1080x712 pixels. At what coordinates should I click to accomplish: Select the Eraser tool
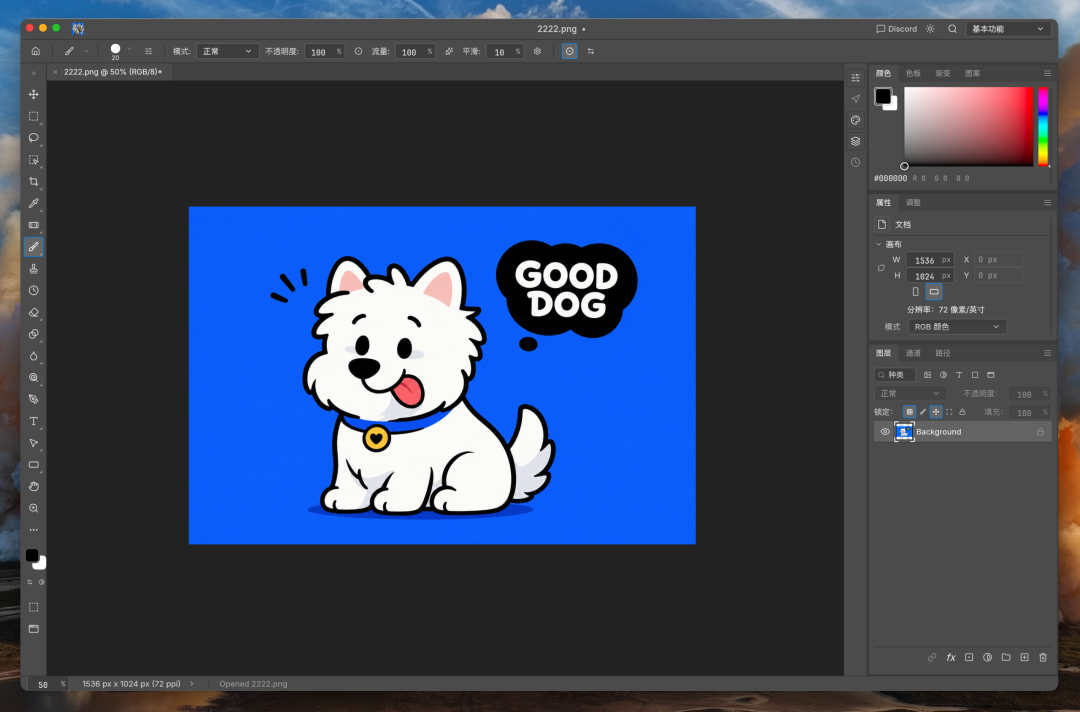pos(33,312)
